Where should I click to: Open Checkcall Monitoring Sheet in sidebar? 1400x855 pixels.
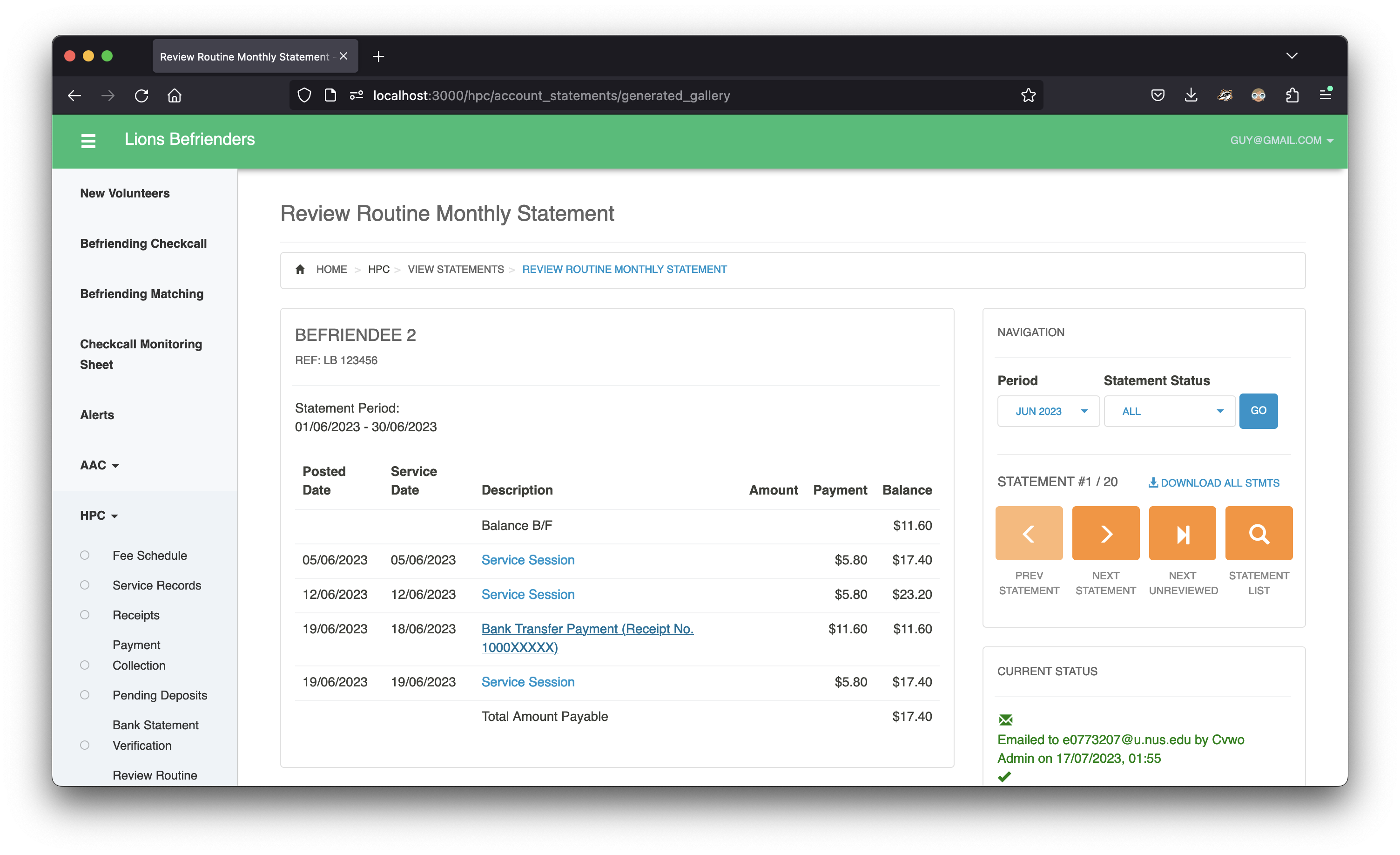click(x=141, y=353)
